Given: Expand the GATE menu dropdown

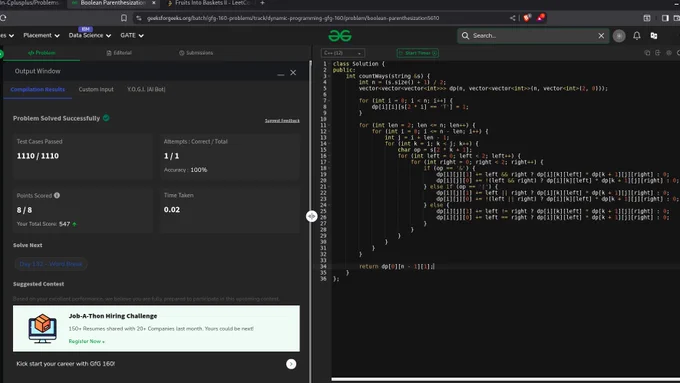Looking at the screenshot, I should pos(132,36).
